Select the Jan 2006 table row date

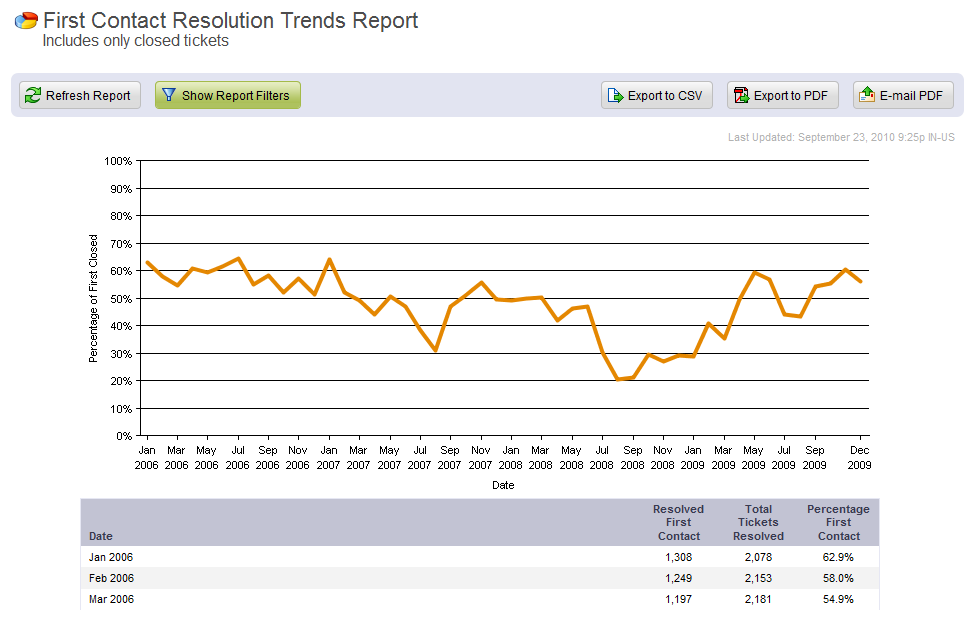click(111, 557)
